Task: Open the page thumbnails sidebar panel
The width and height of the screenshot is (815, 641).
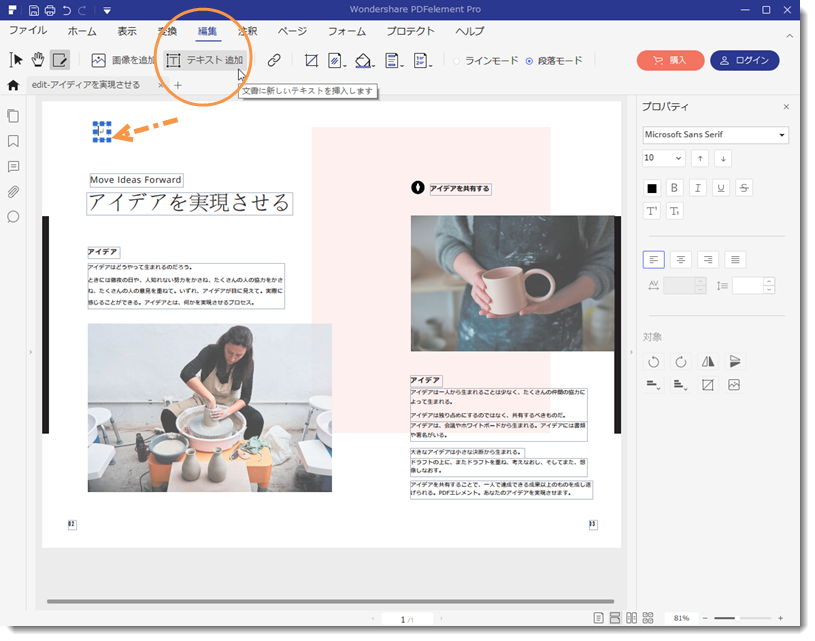Action: (x=14, y=116)
